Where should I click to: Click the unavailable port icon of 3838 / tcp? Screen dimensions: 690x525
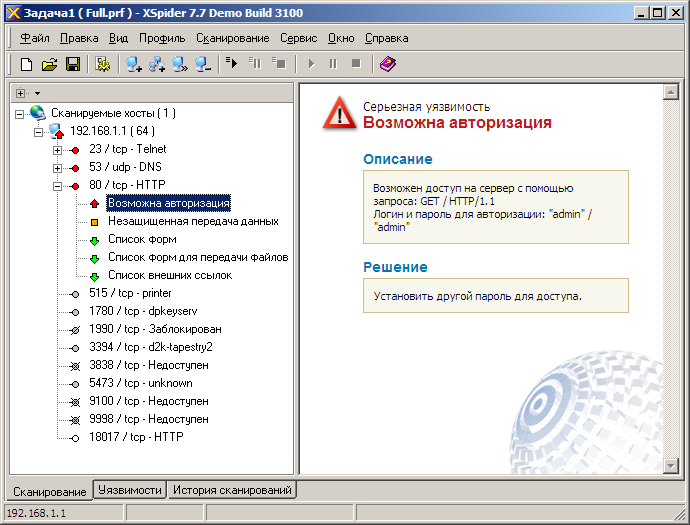75,366
